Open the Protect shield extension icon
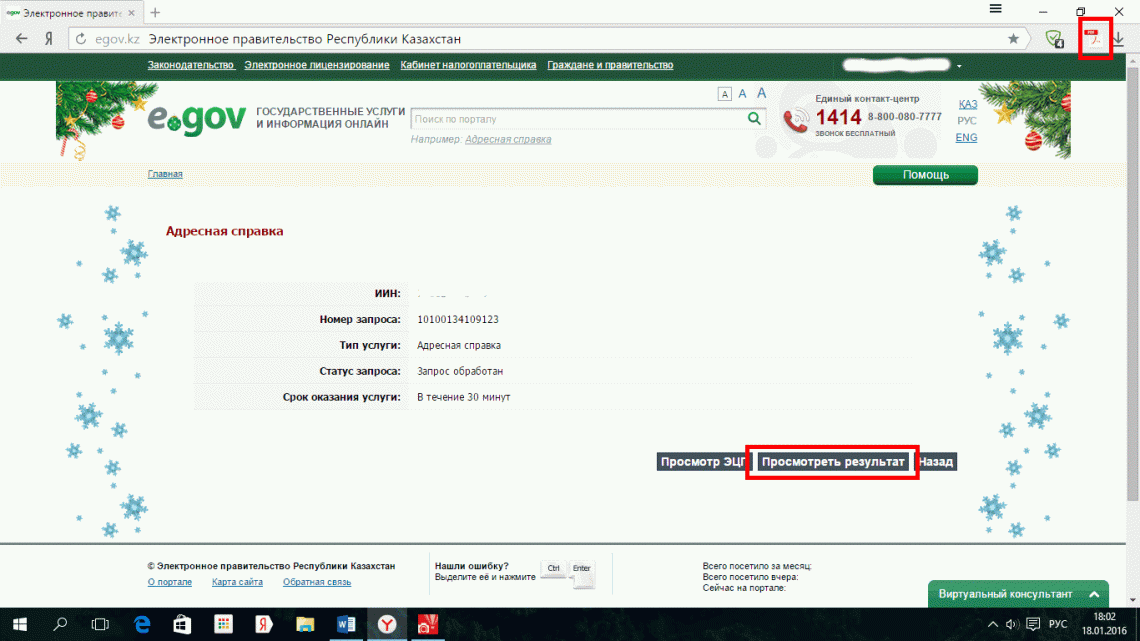 1054,37
